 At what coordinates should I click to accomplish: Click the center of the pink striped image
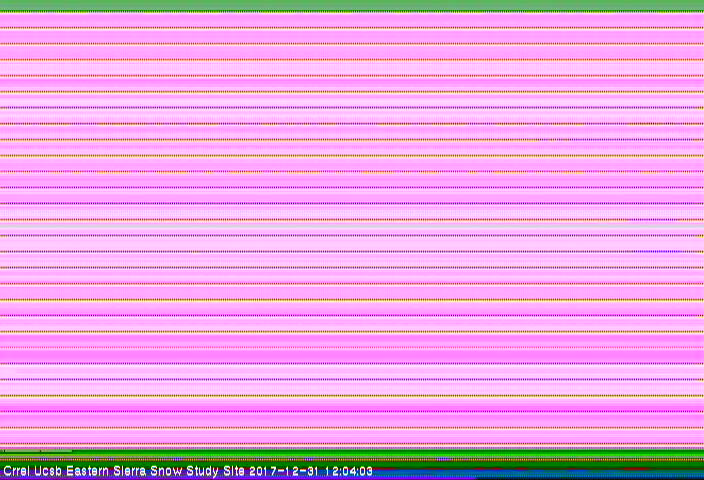point(352,232)
